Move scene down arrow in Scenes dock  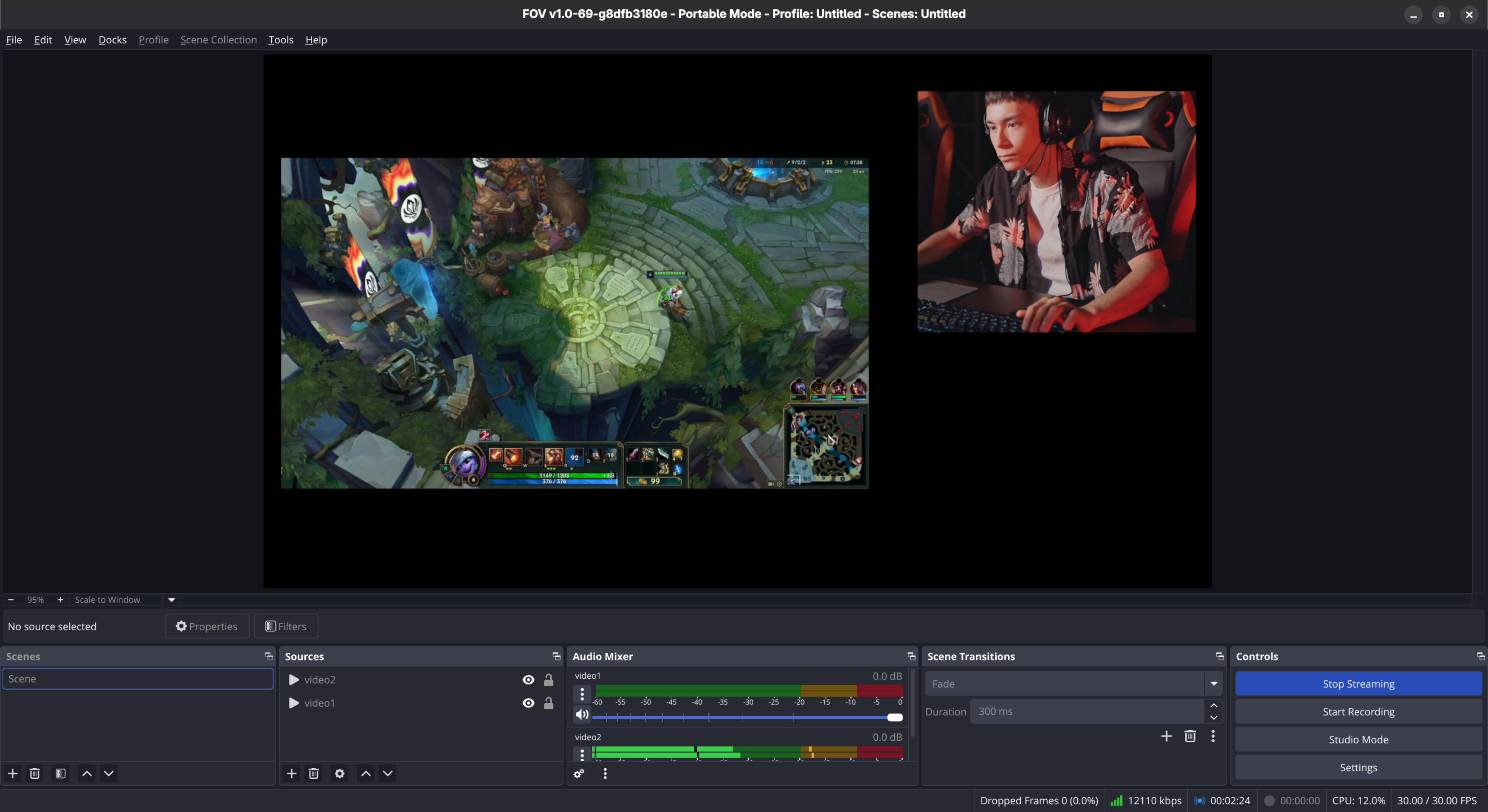[108, 773]
